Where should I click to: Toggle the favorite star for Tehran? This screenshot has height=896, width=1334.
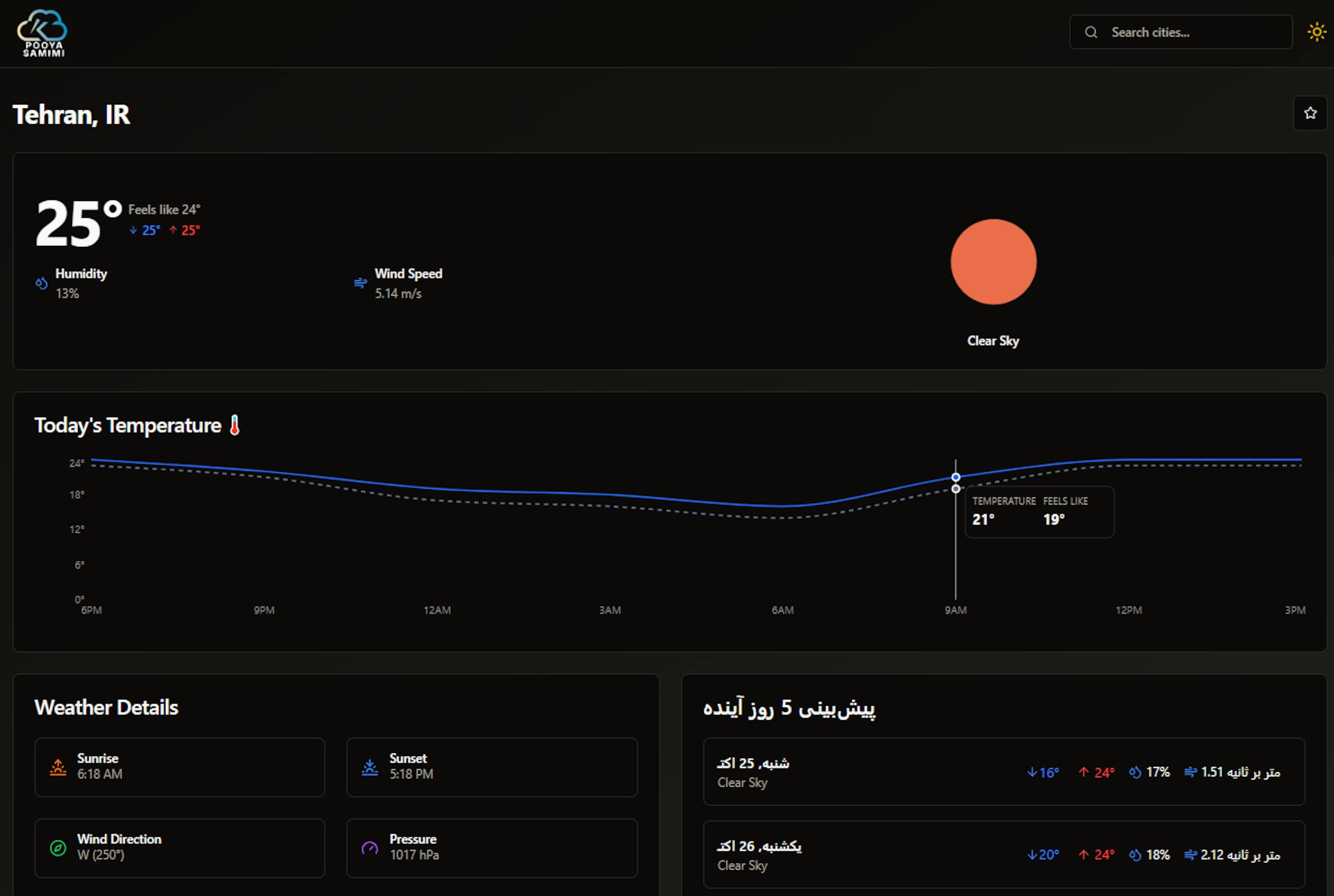[x=1310, y=113]
